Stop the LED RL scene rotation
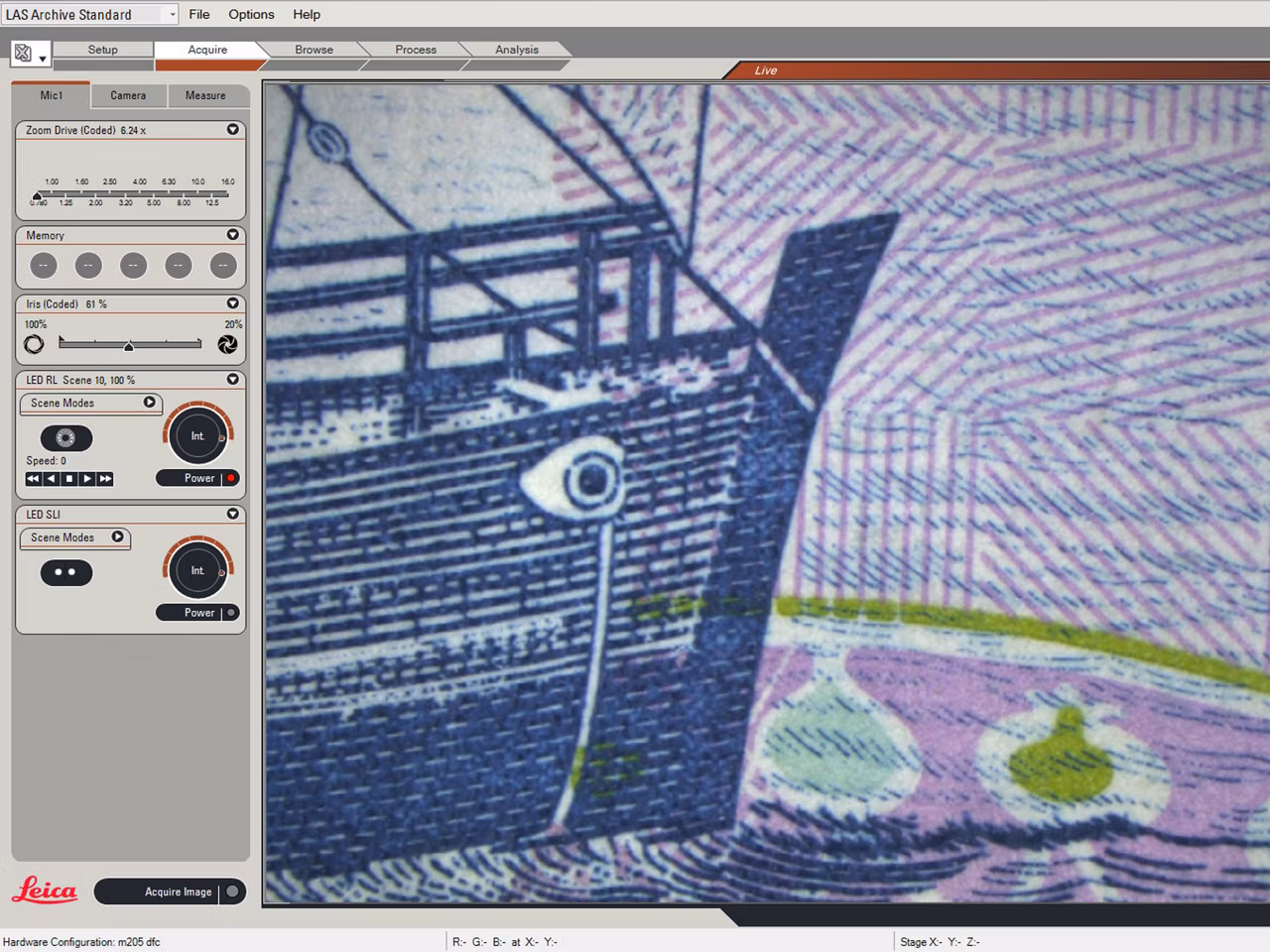The height and width of the screenshot is (952, 1270). pyautogui.click(x=69, y=479)
